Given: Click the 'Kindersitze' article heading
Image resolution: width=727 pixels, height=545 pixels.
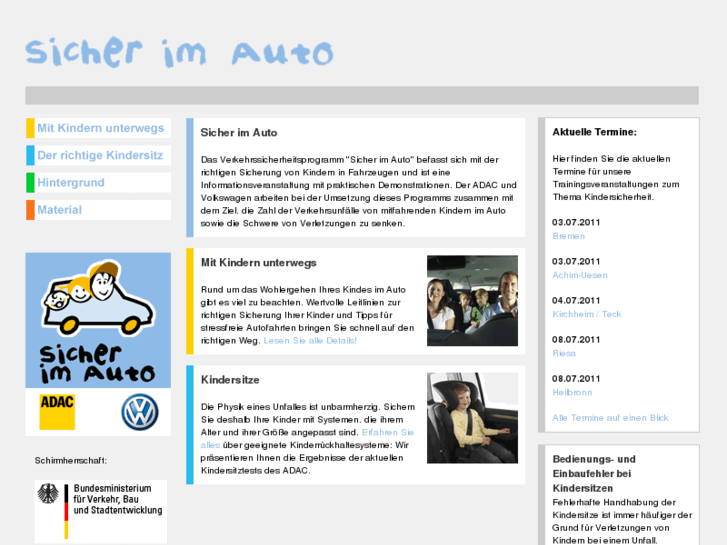Looking at the screenshot, I should [230, 380].
